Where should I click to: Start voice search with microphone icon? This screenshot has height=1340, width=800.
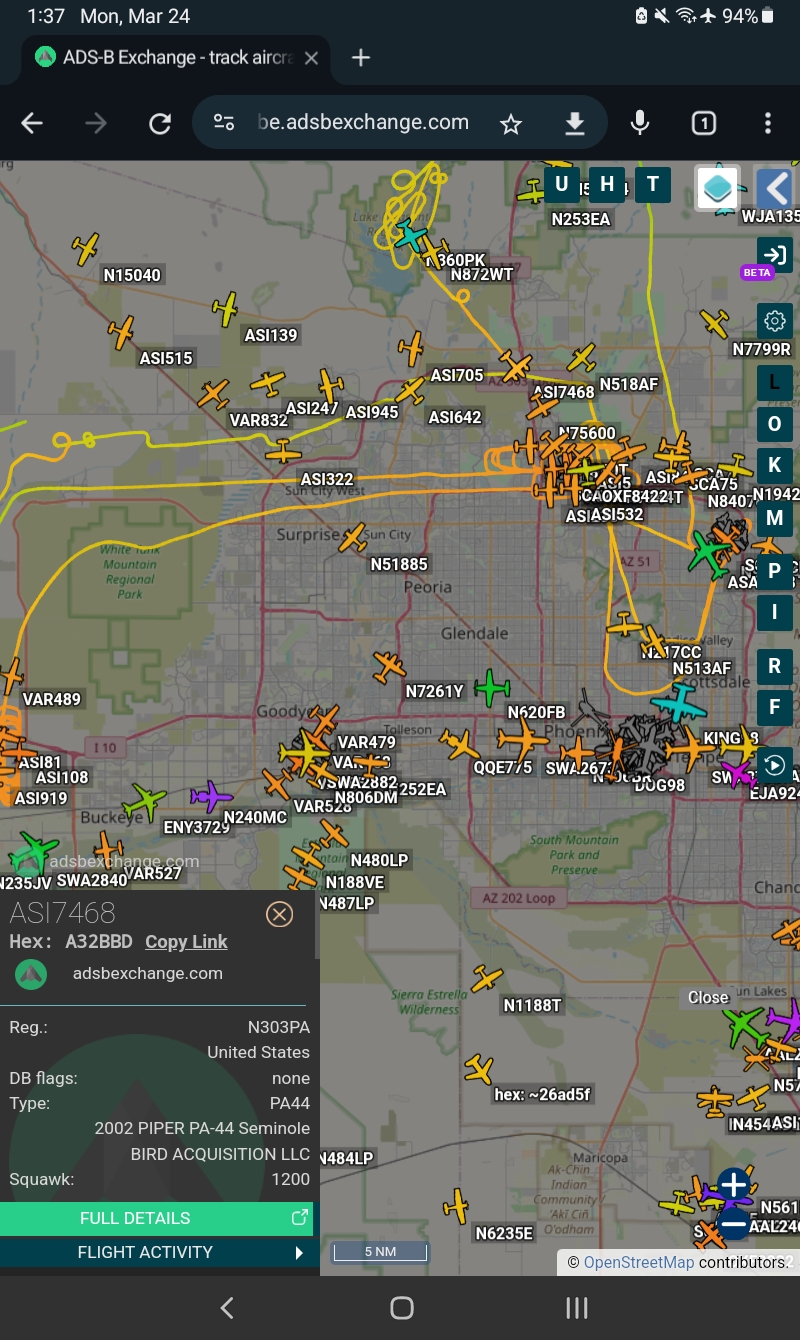[640, 123]
